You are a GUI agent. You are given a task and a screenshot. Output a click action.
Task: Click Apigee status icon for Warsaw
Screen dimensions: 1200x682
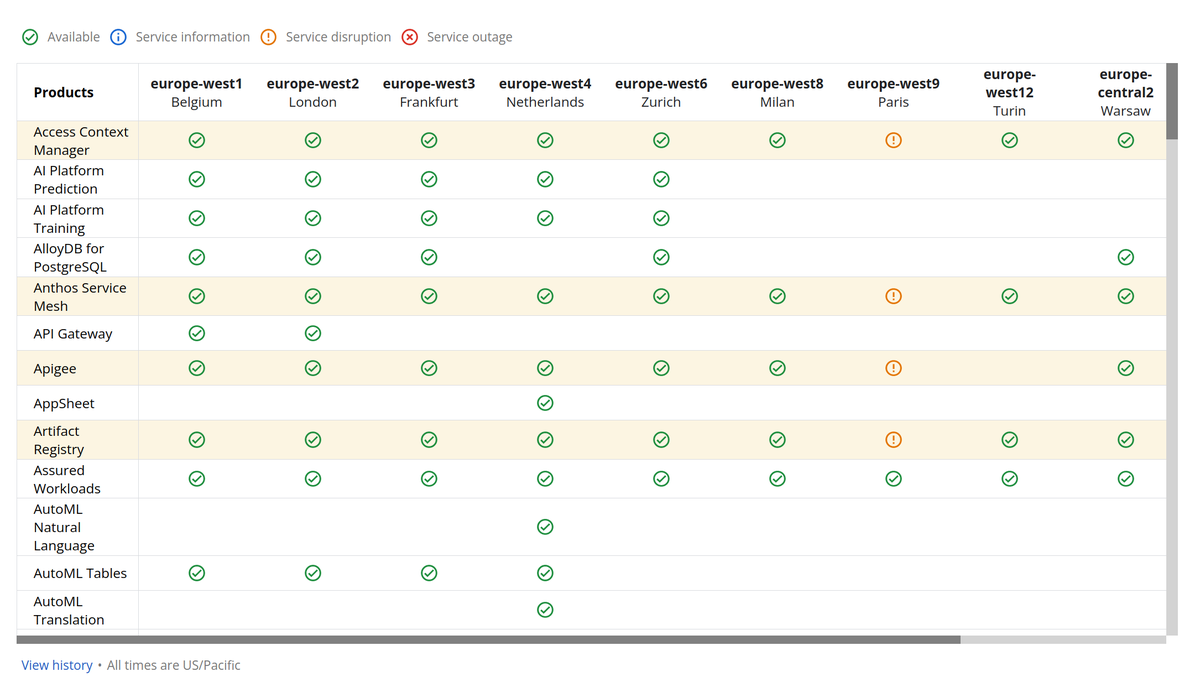pyautogui.click(x=1126, y=368)
